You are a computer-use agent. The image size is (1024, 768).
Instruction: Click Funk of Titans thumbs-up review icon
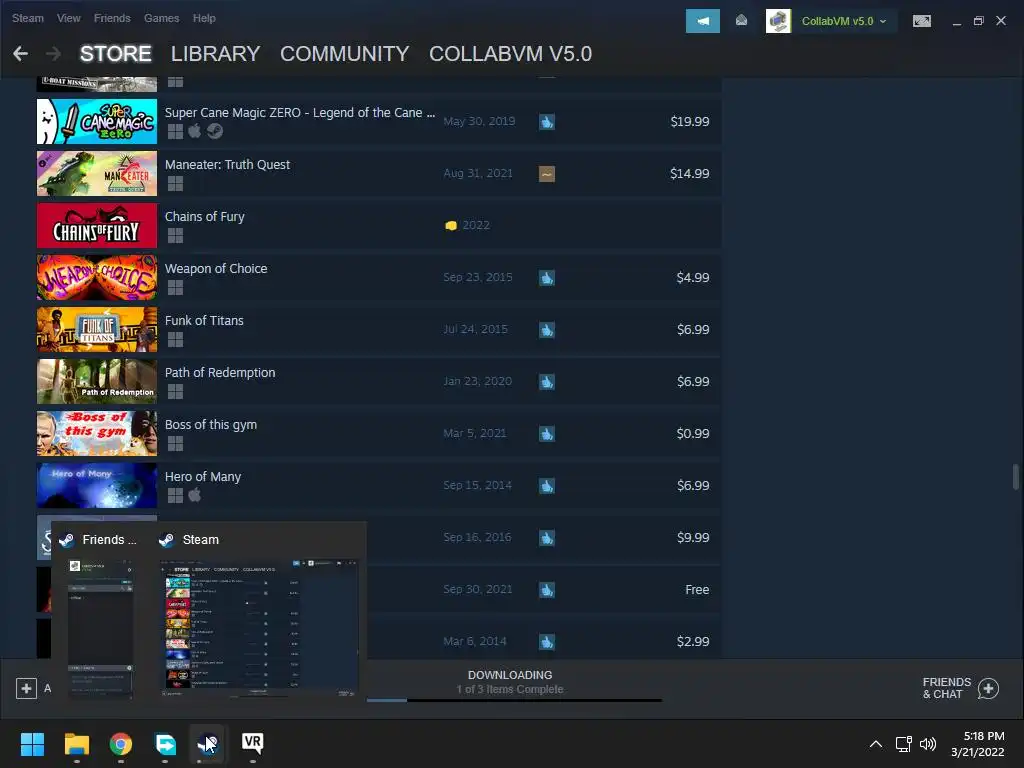pos(547,330)
